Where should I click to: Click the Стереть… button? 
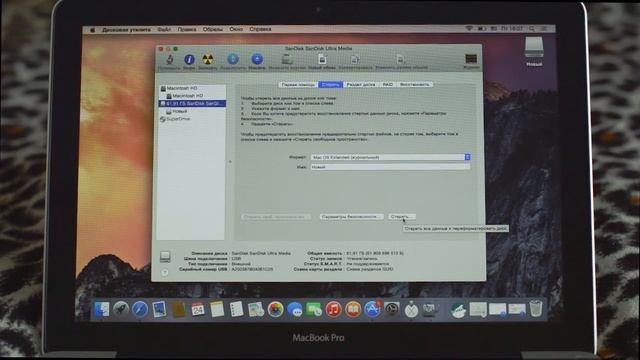click(x=402, y=217)
